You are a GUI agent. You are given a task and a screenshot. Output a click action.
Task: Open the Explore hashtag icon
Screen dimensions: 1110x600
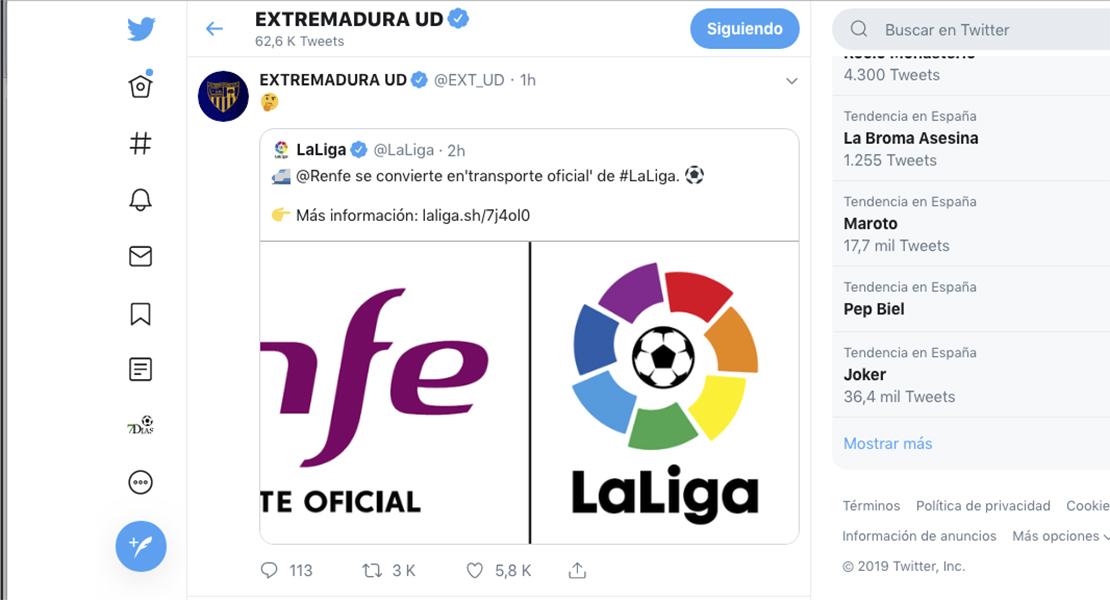coord(140,143)
